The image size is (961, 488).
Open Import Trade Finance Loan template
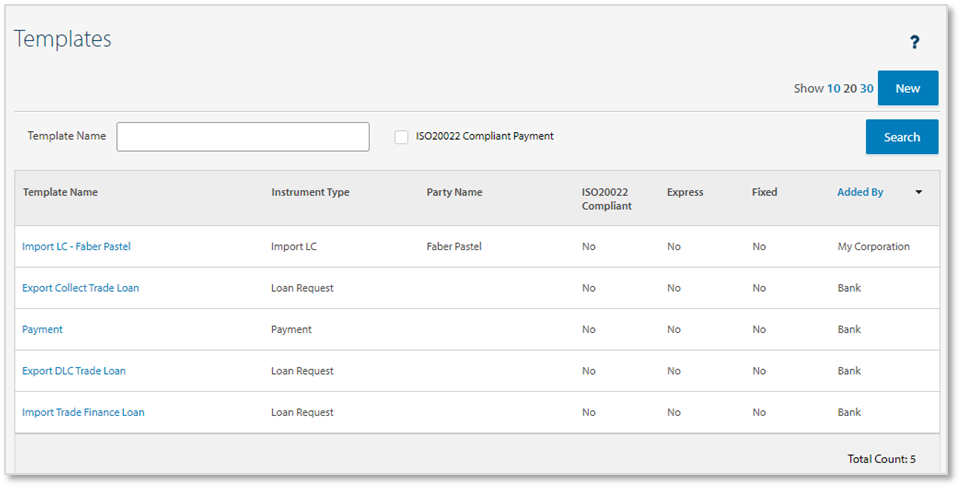(x=83, y=412)
